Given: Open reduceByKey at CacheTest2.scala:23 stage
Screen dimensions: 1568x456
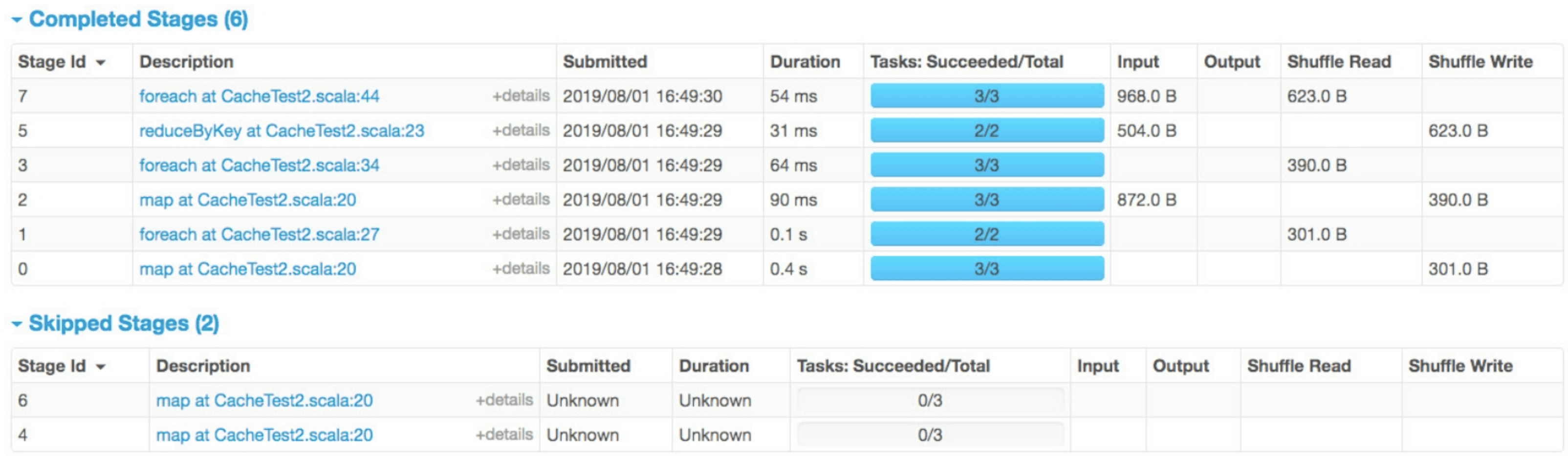Looking at the screenshot, I should (x=282, y=131).
